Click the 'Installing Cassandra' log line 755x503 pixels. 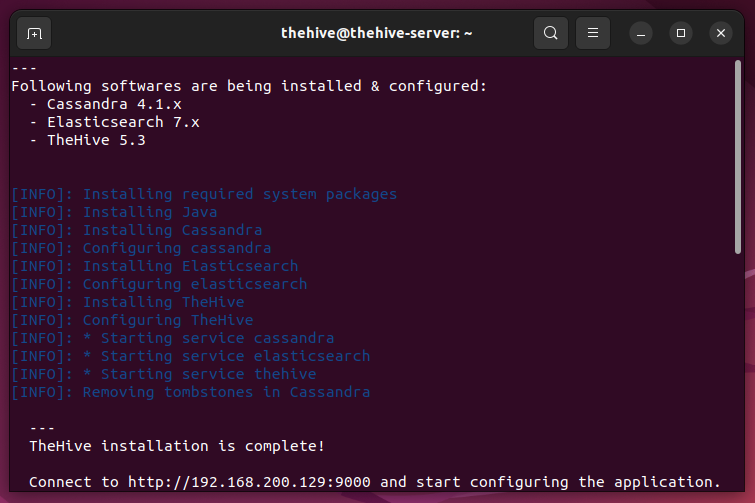[137, 230]
